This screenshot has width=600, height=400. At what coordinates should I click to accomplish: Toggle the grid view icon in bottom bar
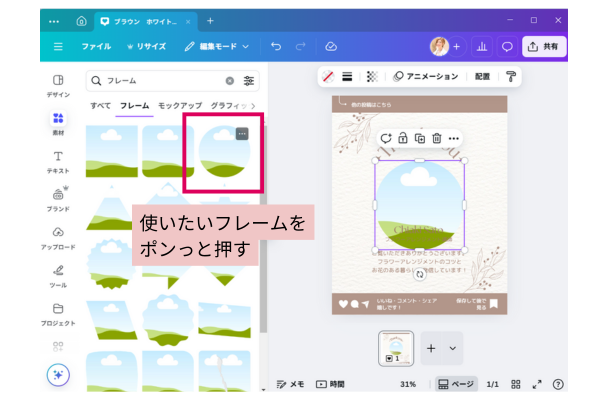pyautogui.click(x=516, y=384)
